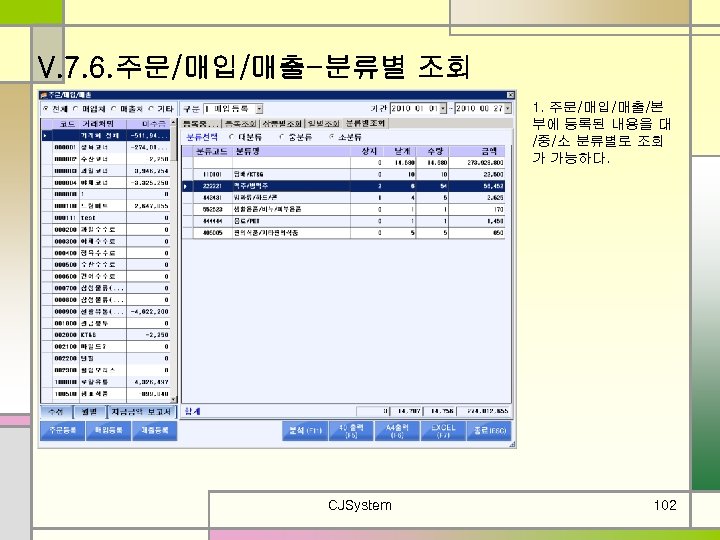
Task: Click the 수정 button under supplier list
Action: 56,412
